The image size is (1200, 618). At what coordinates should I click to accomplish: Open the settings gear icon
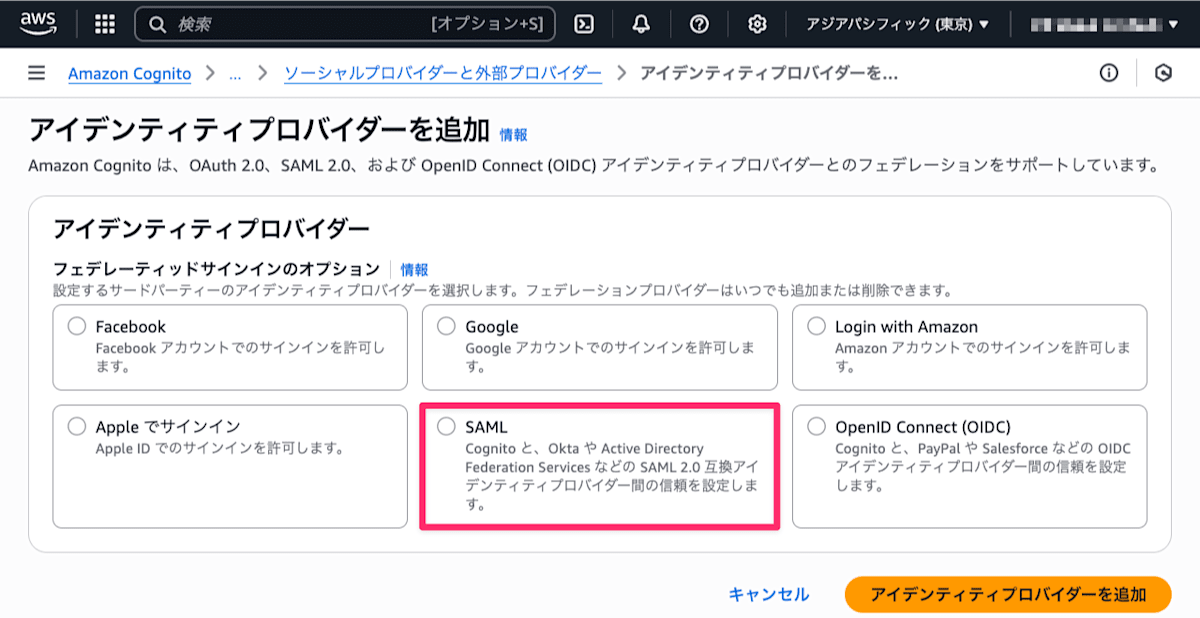coord(757,24)
